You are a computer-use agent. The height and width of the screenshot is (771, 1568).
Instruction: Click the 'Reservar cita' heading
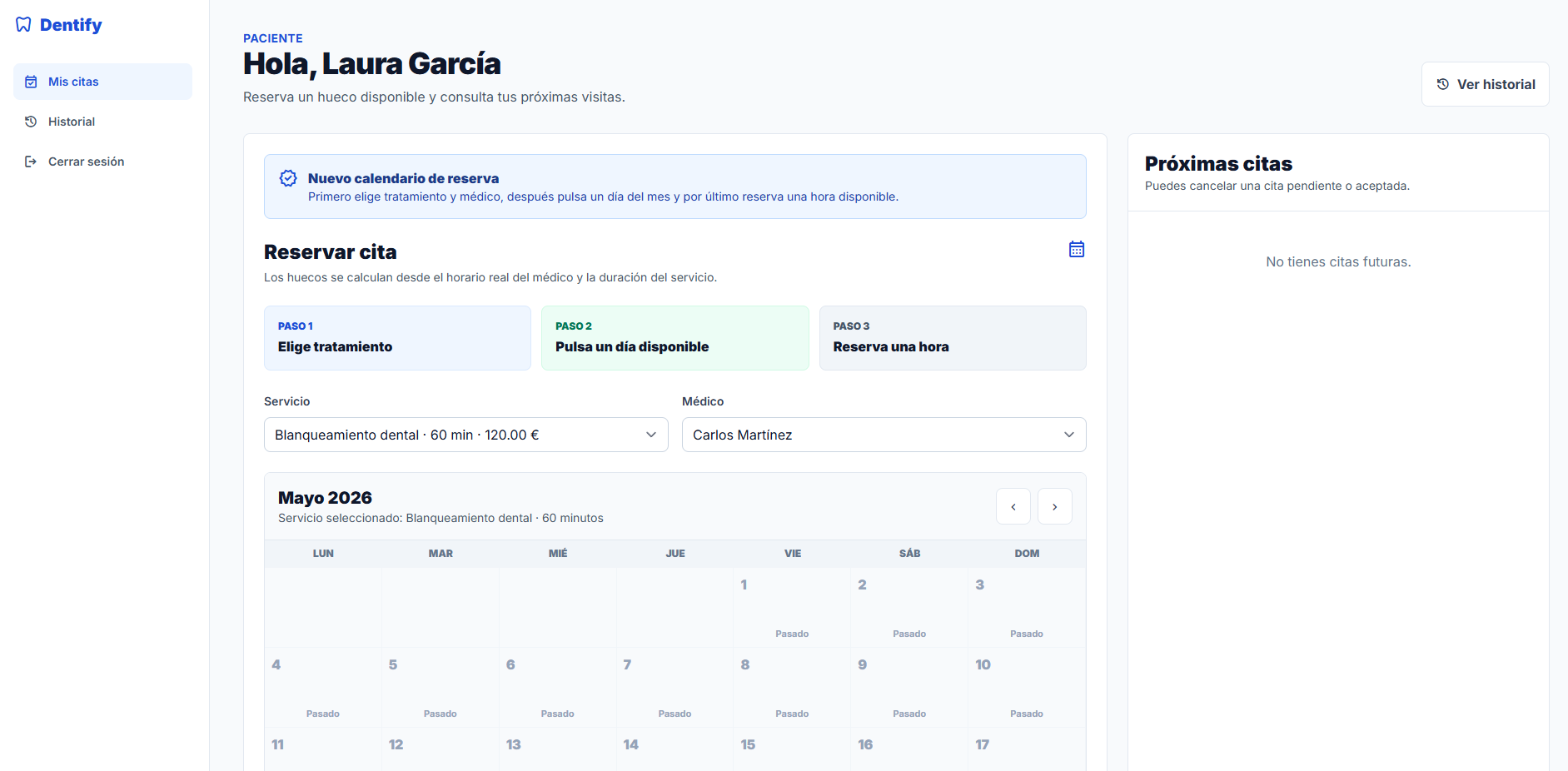click(330, 251)
